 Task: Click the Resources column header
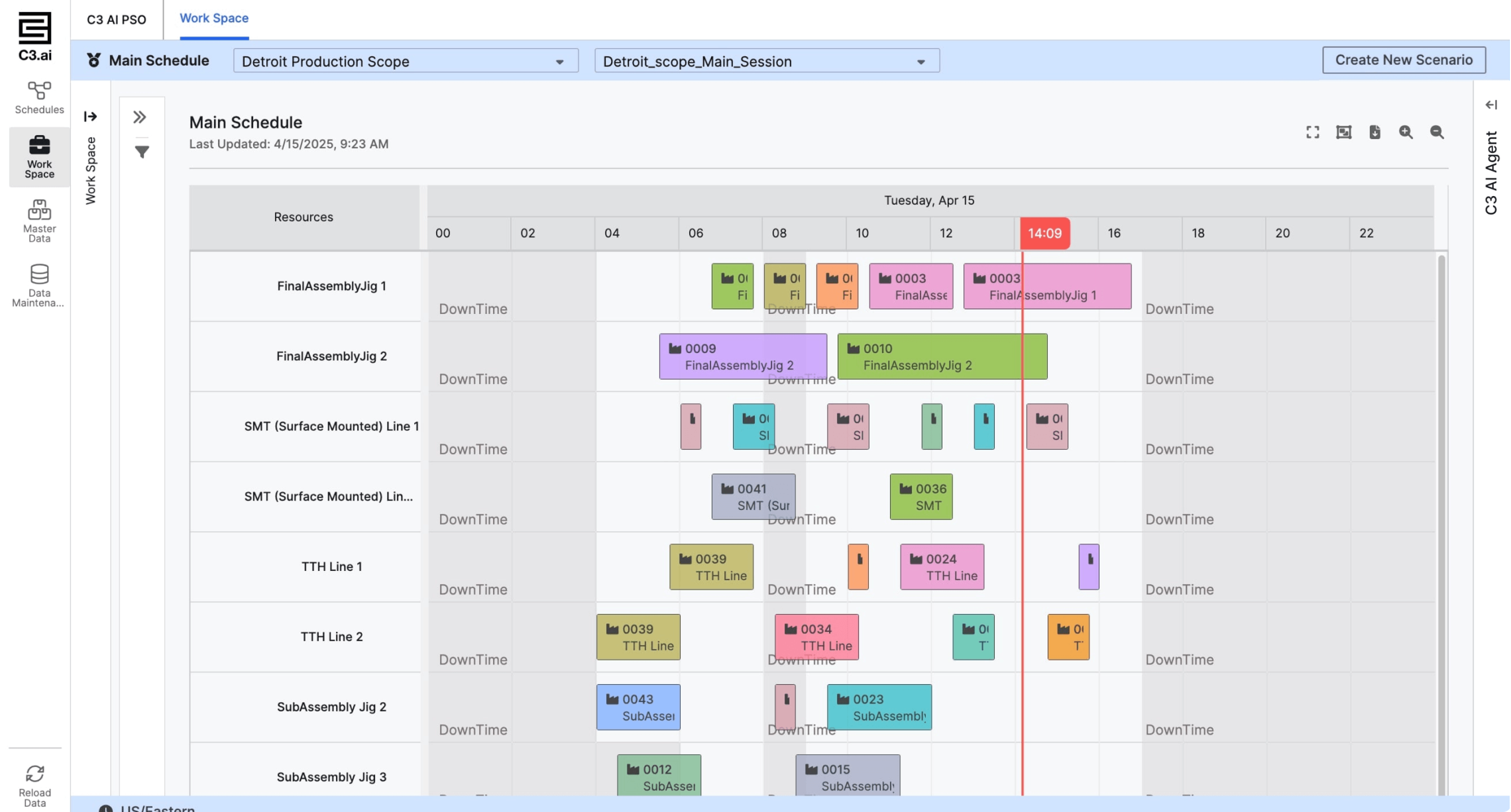pyautogui.click(x=304, y=217)
